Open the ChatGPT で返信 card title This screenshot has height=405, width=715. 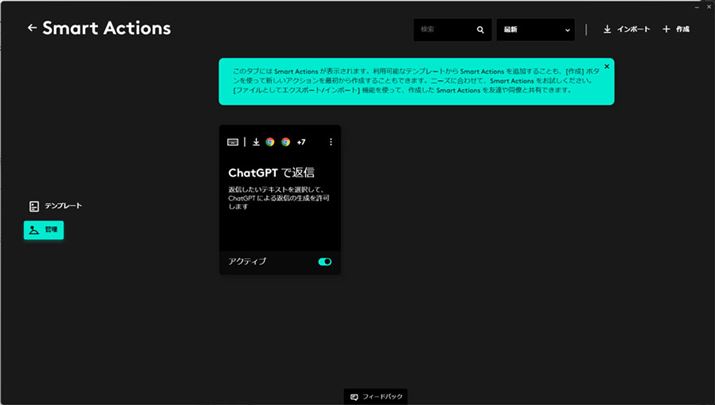pos(271,172)
